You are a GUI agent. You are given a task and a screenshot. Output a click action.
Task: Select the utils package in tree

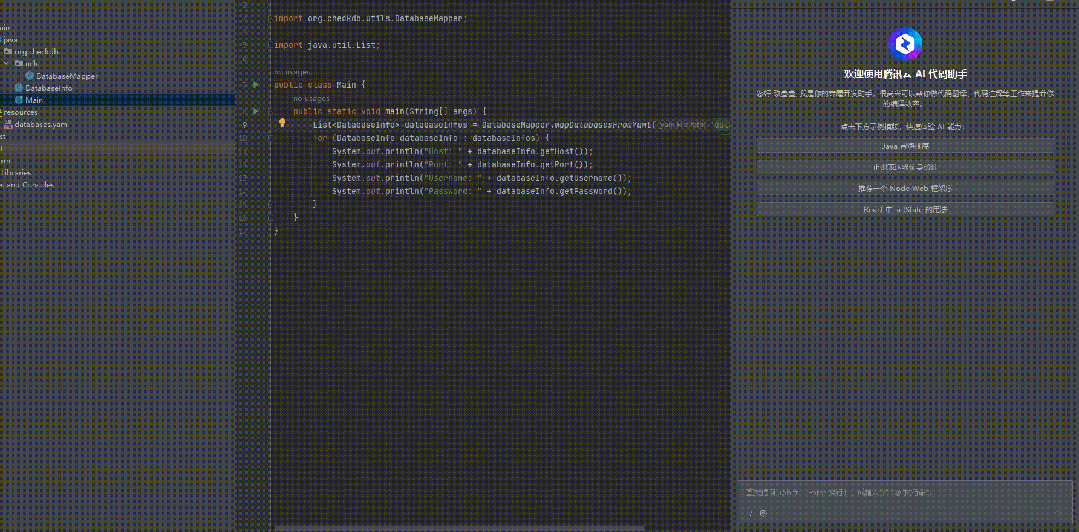tap(31, 63)
